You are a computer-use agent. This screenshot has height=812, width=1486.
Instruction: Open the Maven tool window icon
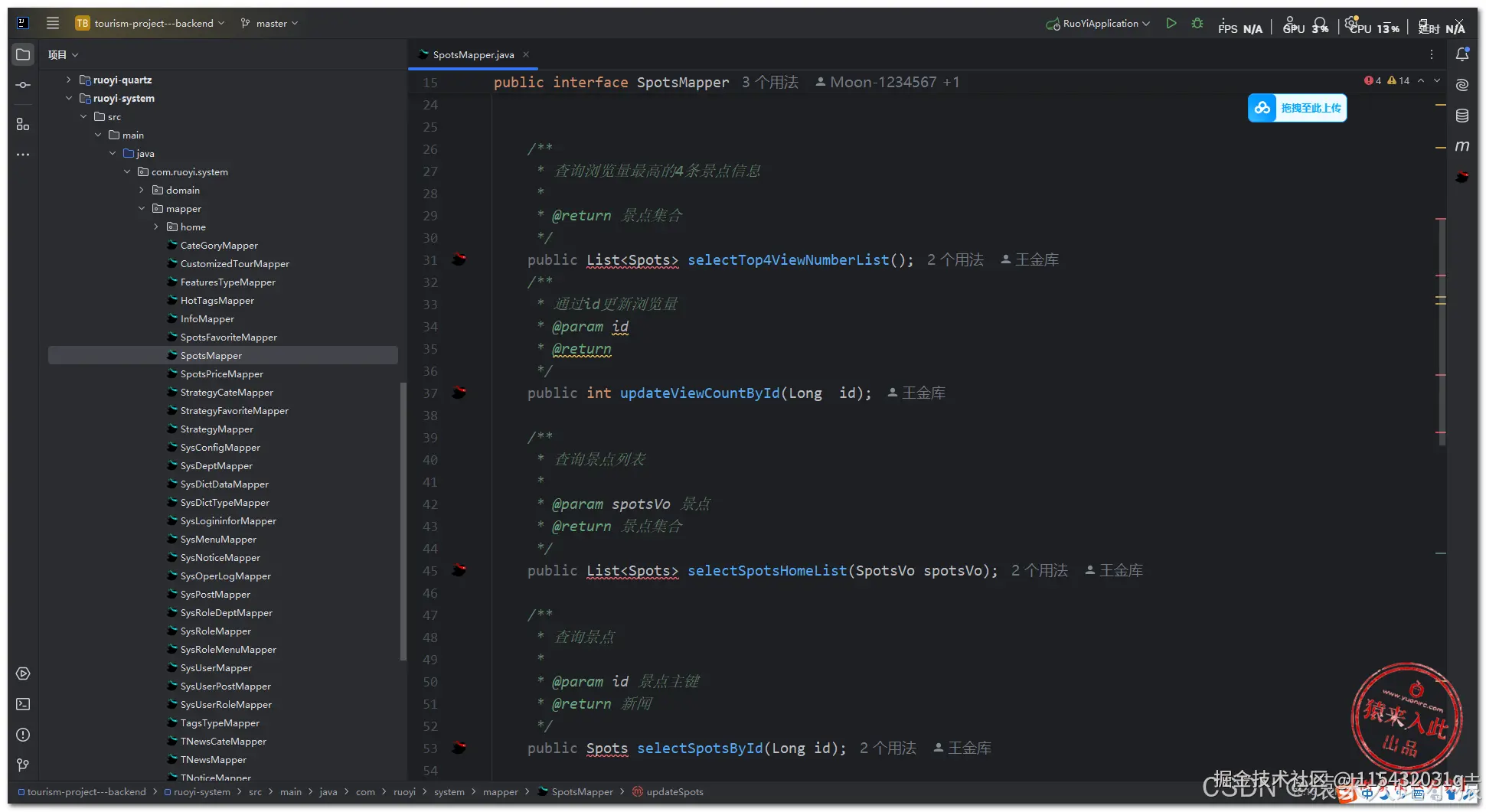[1462, 146]
